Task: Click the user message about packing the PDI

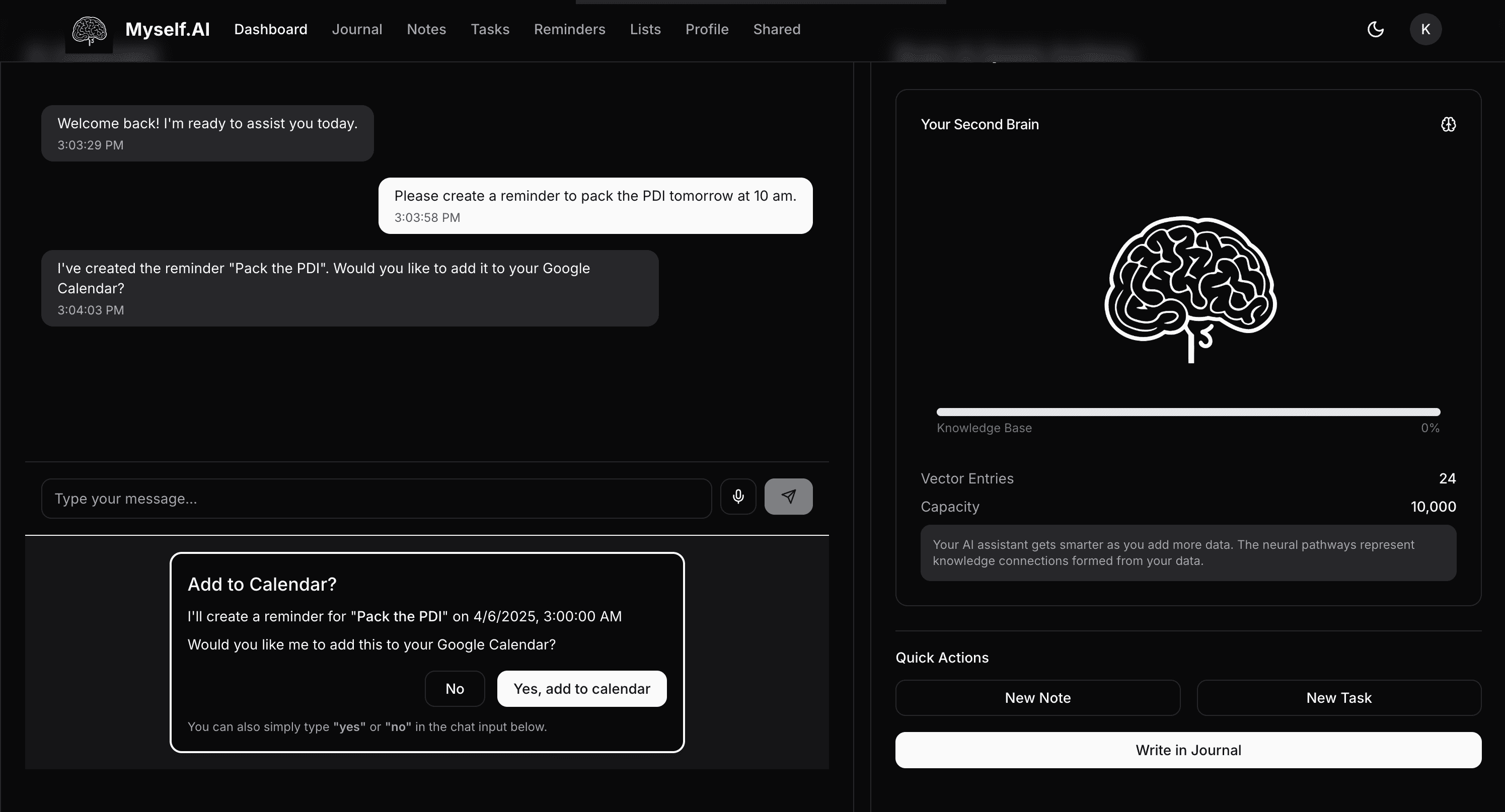Action: point(595,205)
